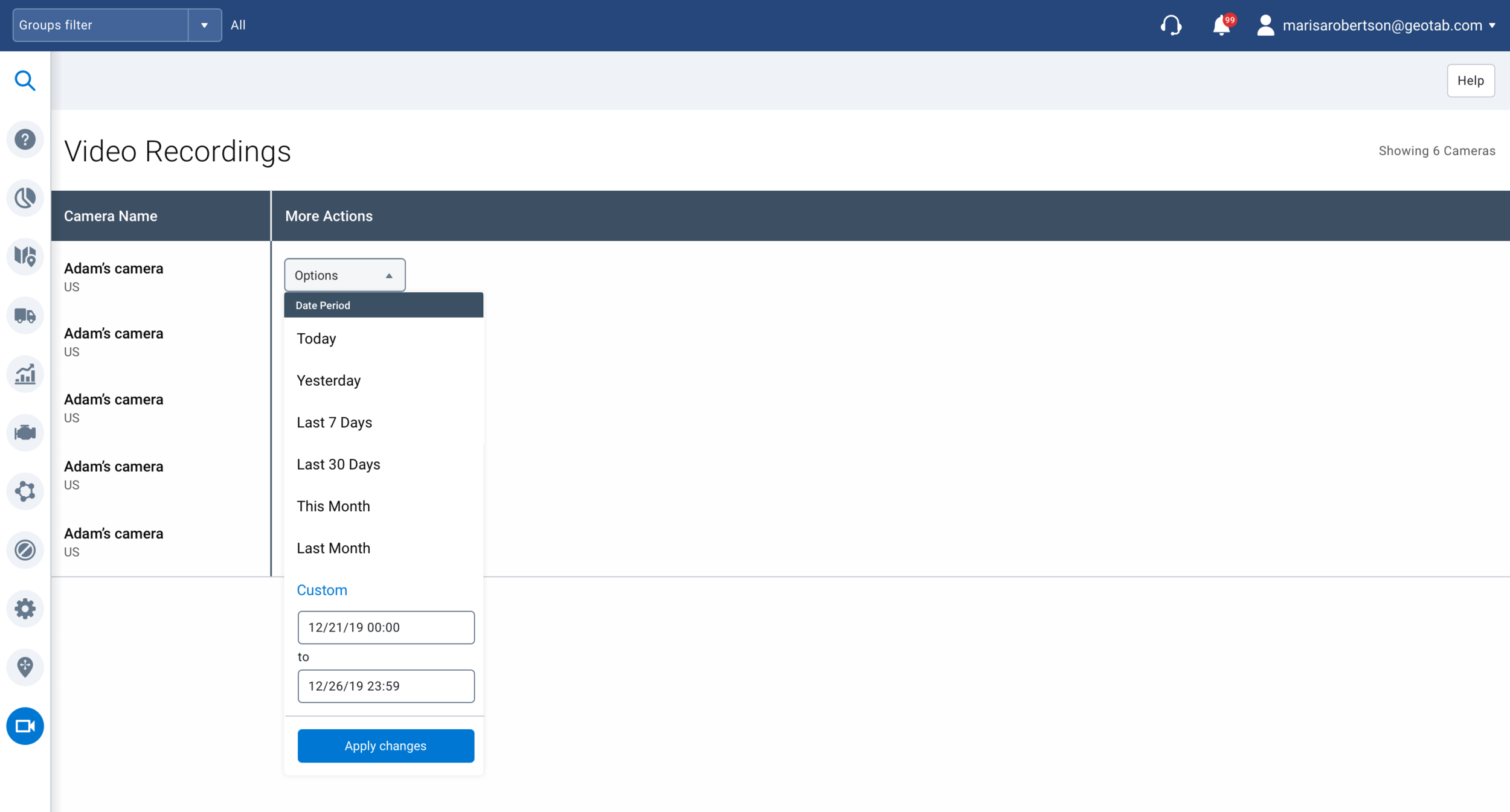Select Yesterday as the date period
This screenshot has height=812, width=1510.
(328, 380)
